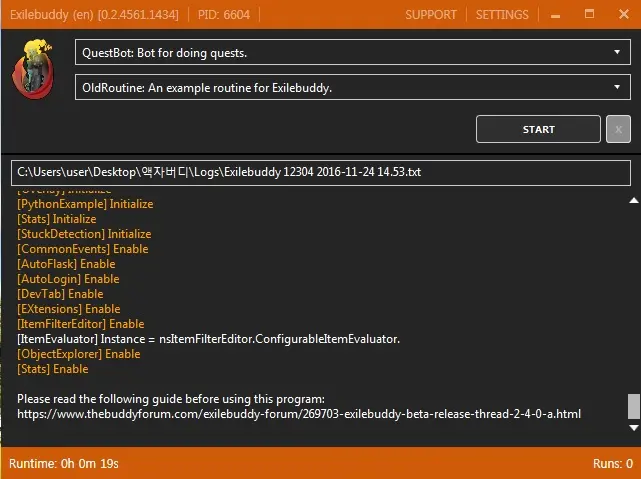Click the log scrollbar down arrow
The image size is (641, 479).
634,428
